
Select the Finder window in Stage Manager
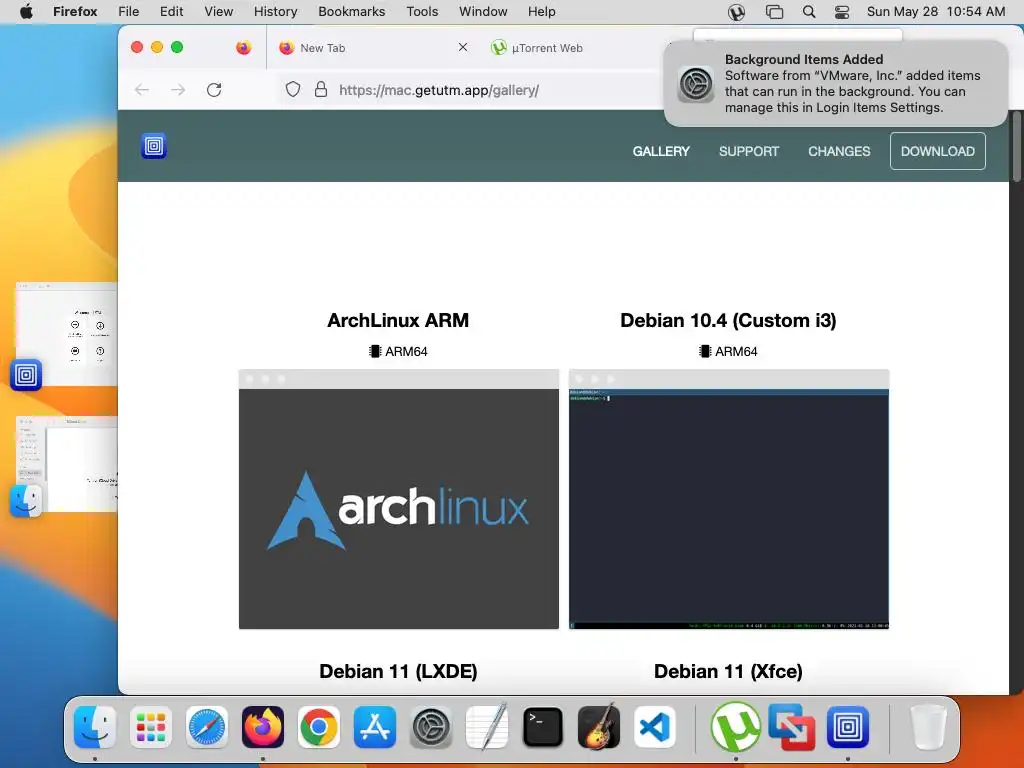tap(65, 464)
